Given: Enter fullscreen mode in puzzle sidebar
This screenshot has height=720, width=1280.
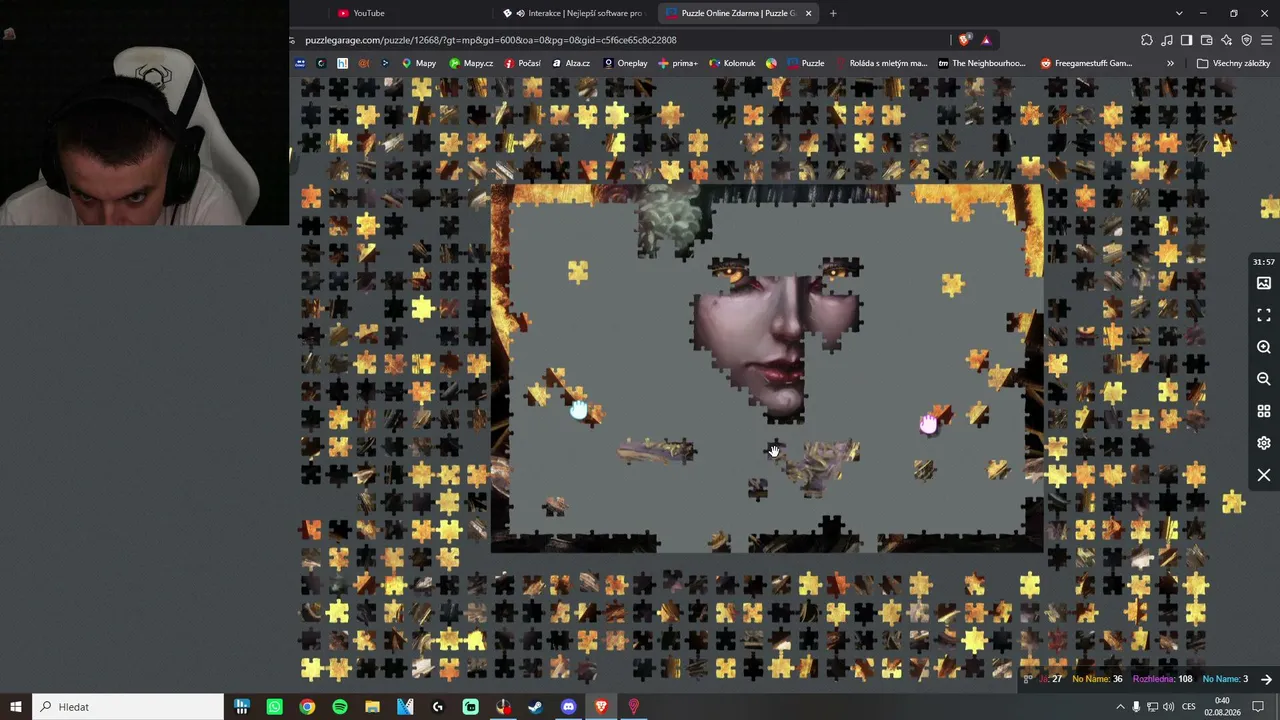Looking at the screenshot, I should tap(1264, 315).
